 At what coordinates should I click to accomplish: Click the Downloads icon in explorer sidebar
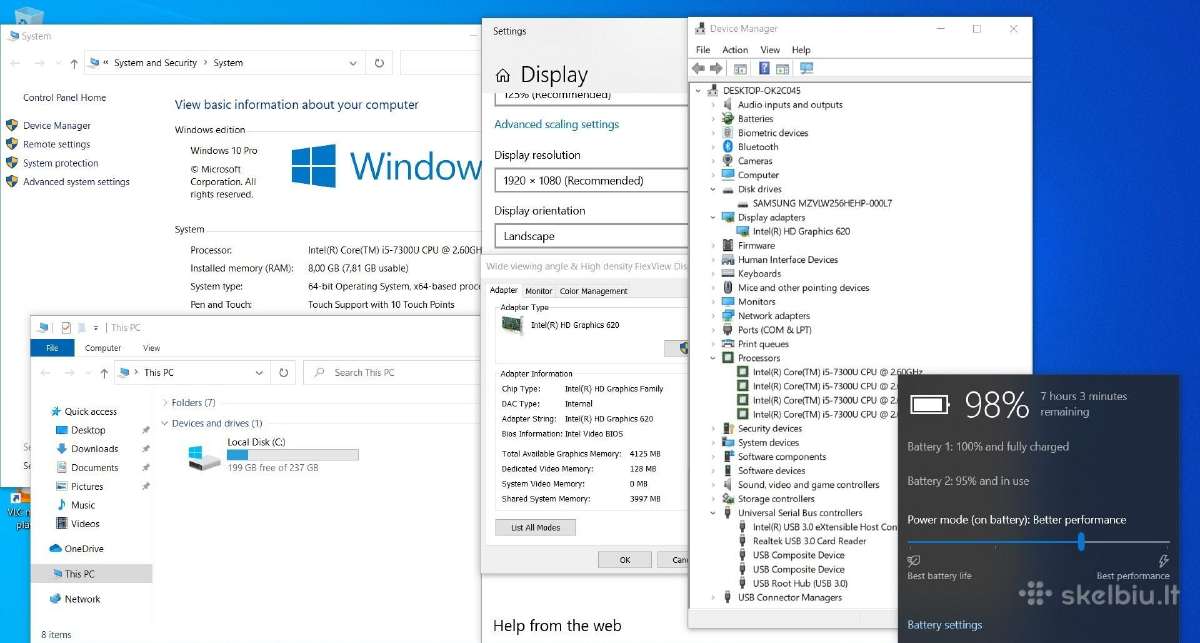(x=62, y=449)
